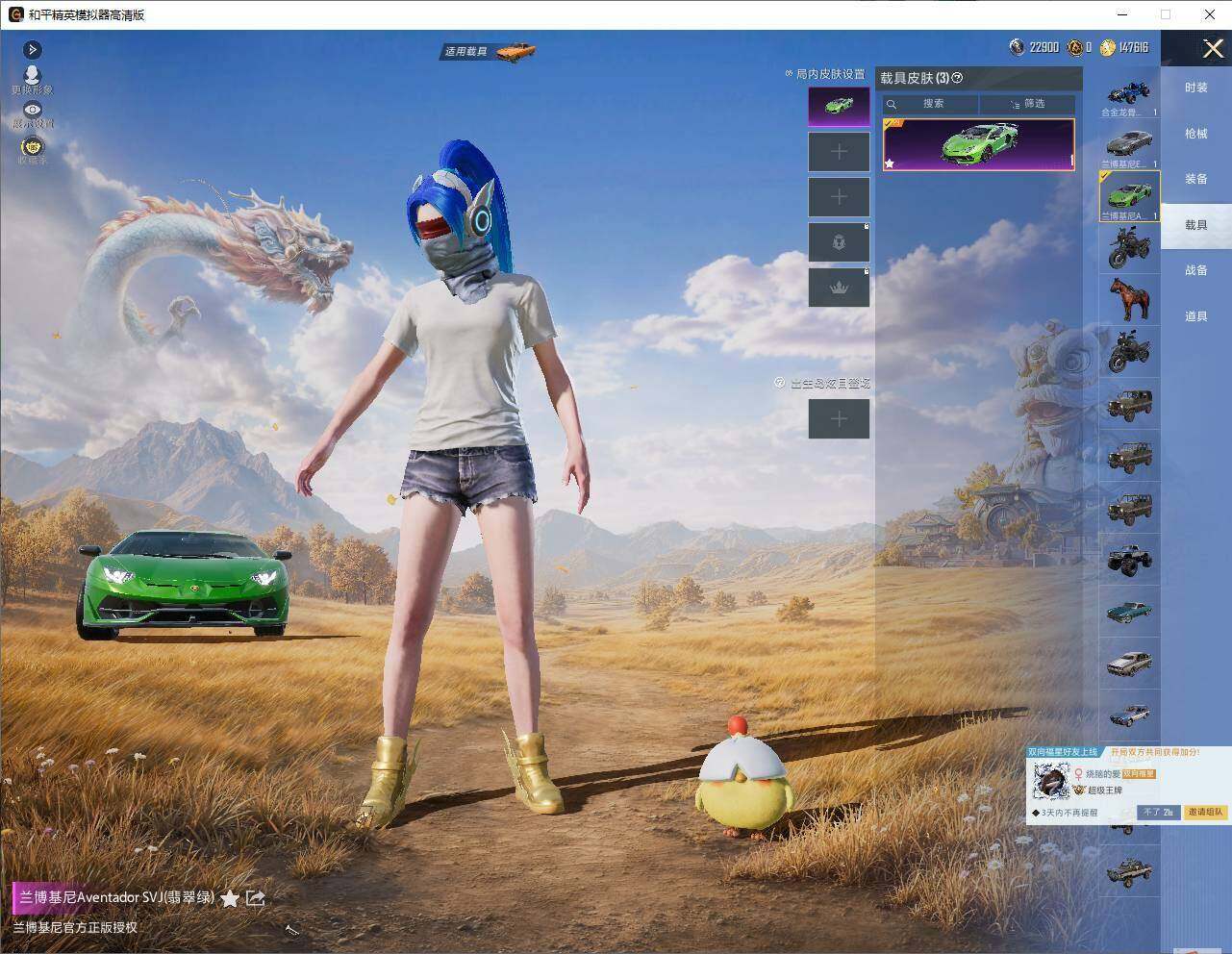Viewport: 1232px width, 954px height.
Task: Open the 收藏 collection badge icon
Action: pos(33,146)
